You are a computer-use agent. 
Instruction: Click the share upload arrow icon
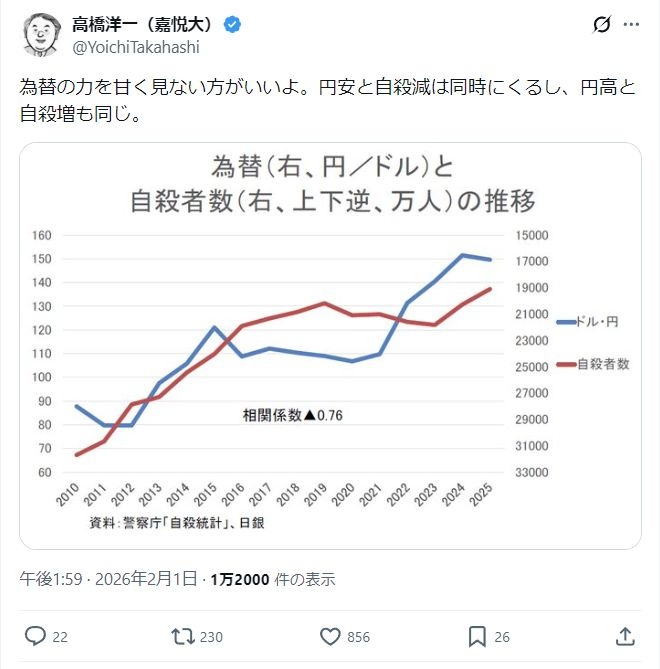tap(624, 636)
